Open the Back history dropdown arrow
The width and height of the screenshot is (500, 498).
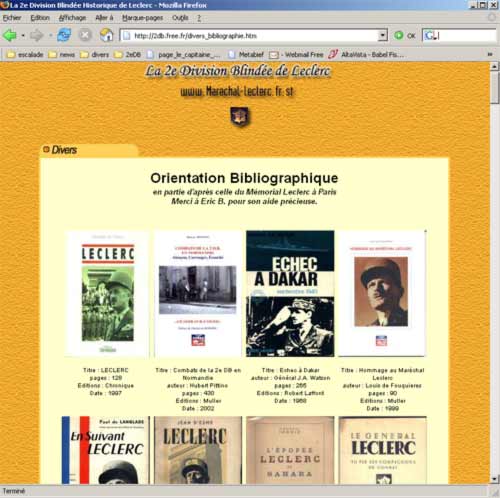pyautogui.click(x=23, y=35)
